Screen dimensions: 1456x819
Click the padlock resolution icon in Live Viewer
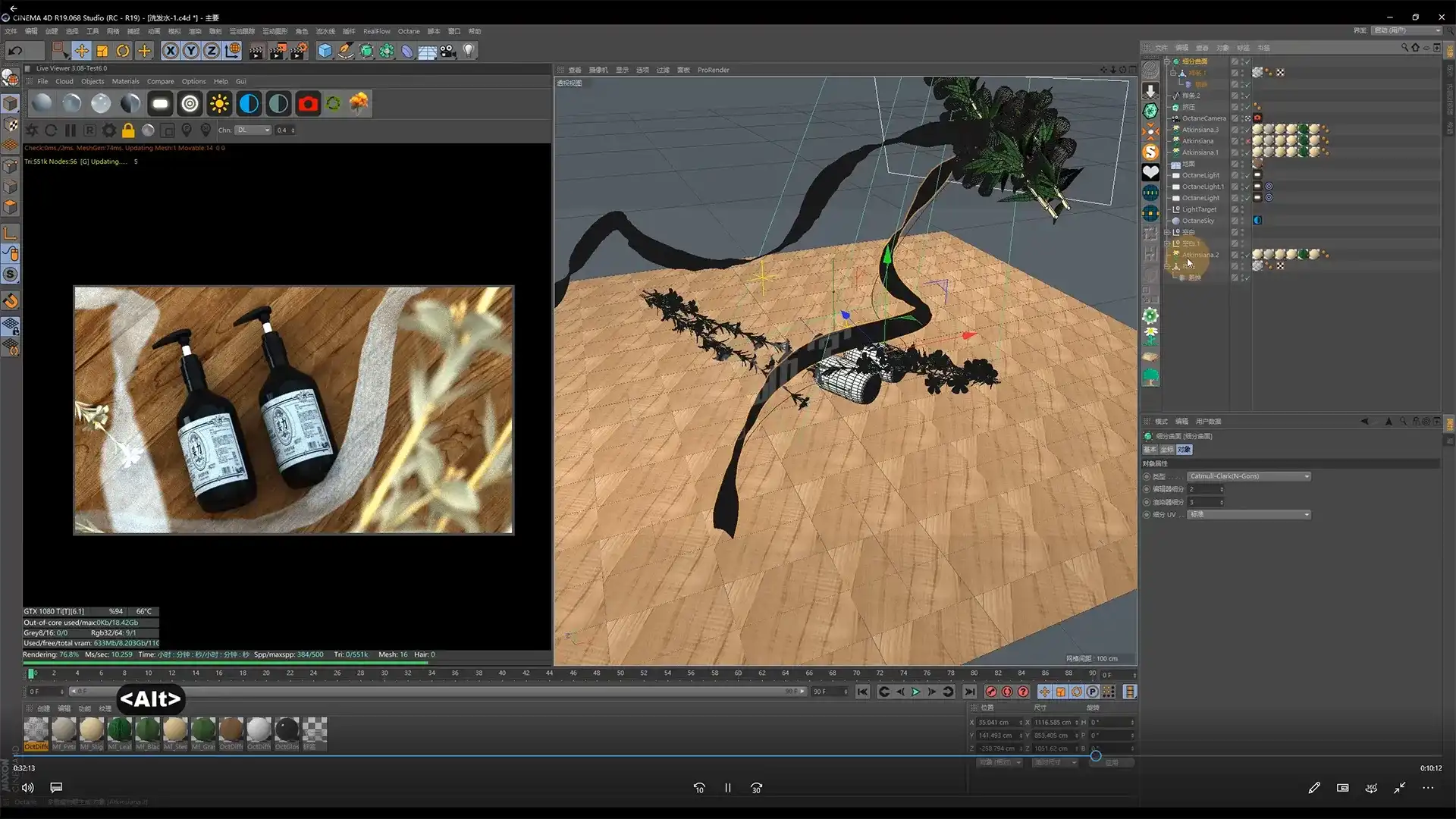click(x=129, y=130)
